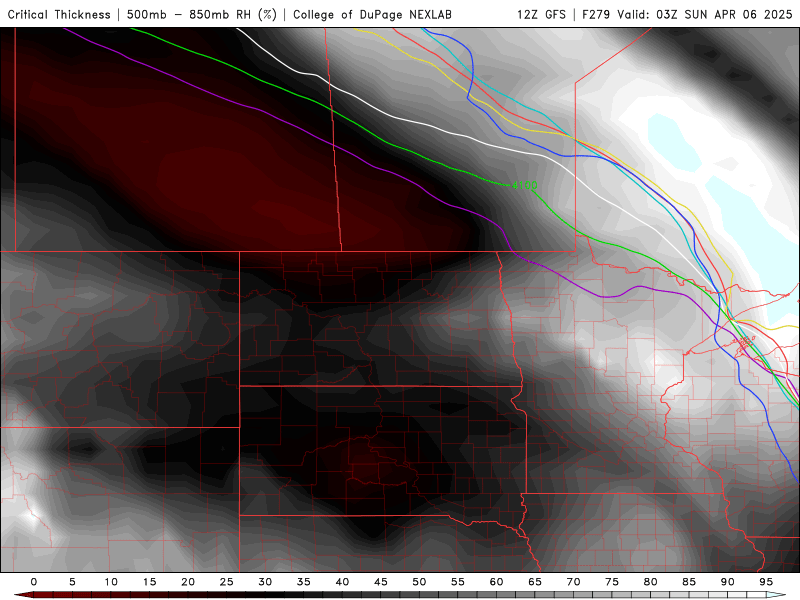800x600 pixels.
Task: Click the "Valid: 03Z SUN APR 06 2025" text
Action: click(x=705, y=14)
